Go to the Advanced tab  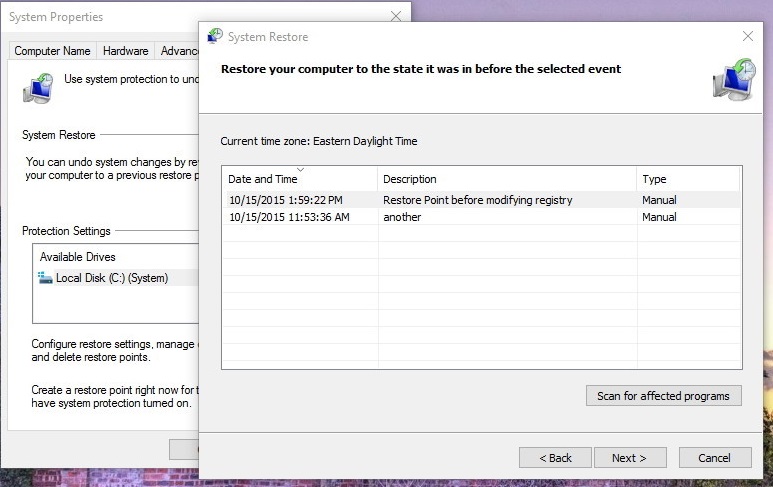178,51
